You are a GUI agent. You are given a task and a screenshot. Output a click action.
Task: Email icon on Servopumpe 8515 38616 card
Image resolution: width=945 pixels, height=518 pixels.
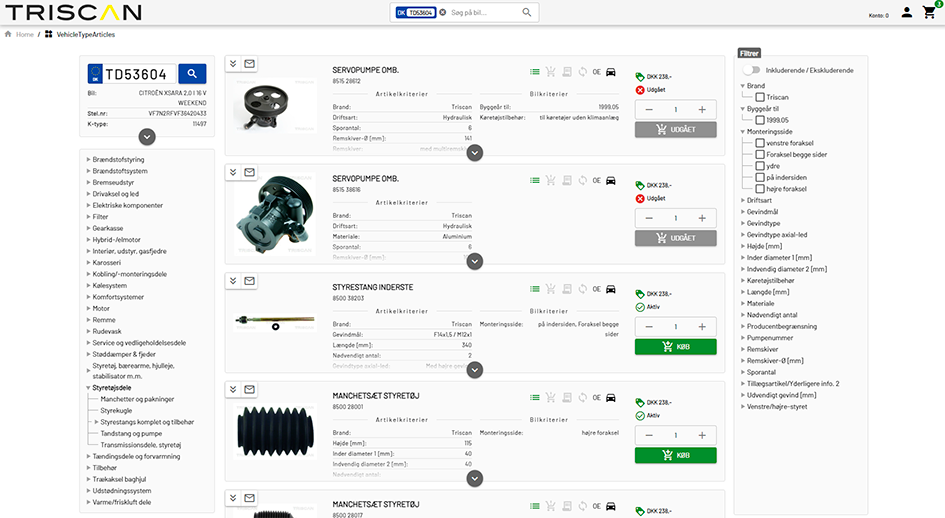[x=250, y=172]
